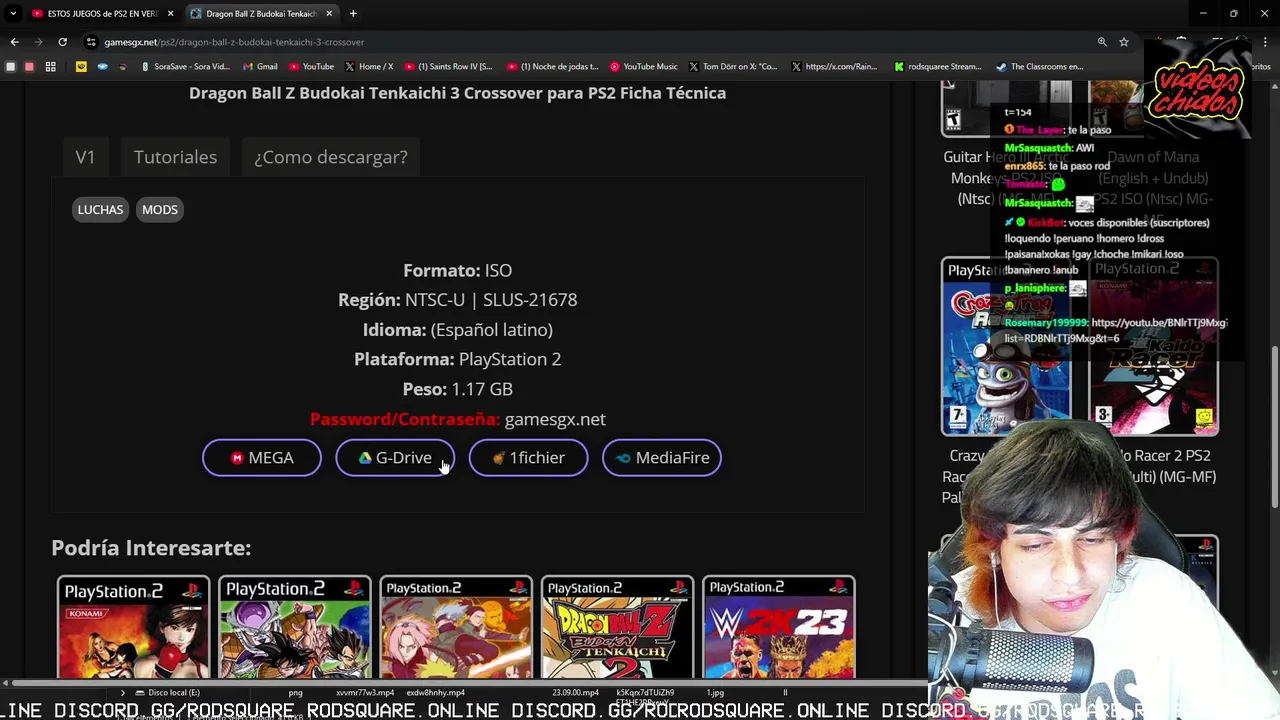Viewport: 1280px width, 720px height.
Task: Open the Konami boxing game thumbnail
Action: pyautogui.click(x=133, y=627)
